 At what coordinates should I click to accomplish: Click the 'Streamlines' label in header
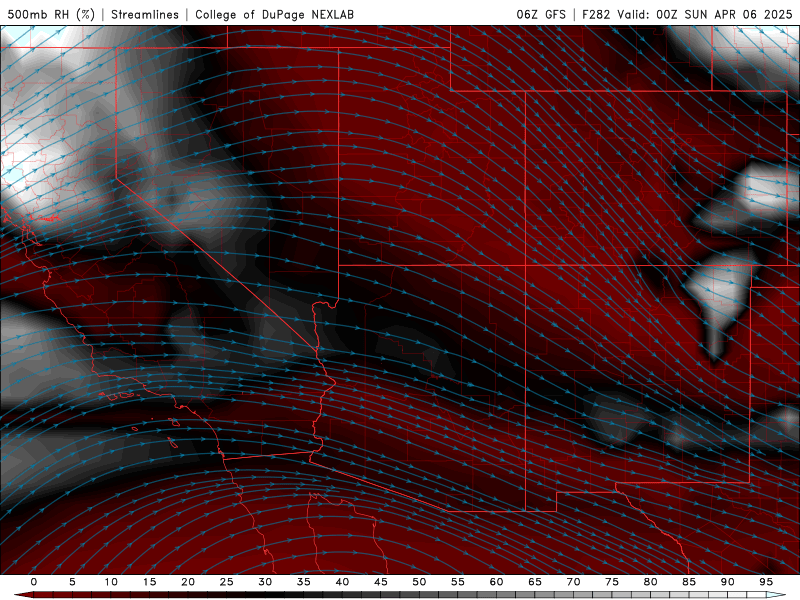point(145,14)
